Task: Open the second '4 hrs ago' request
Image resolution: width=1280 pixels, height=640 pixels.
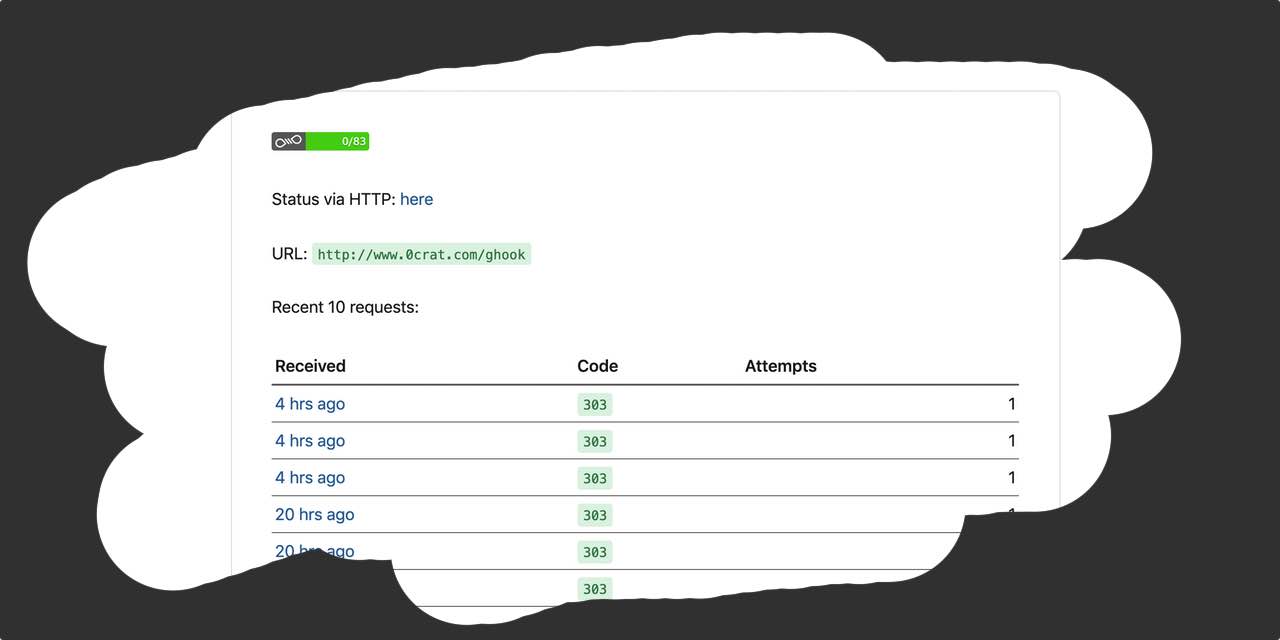Action: tap(310, 441)
